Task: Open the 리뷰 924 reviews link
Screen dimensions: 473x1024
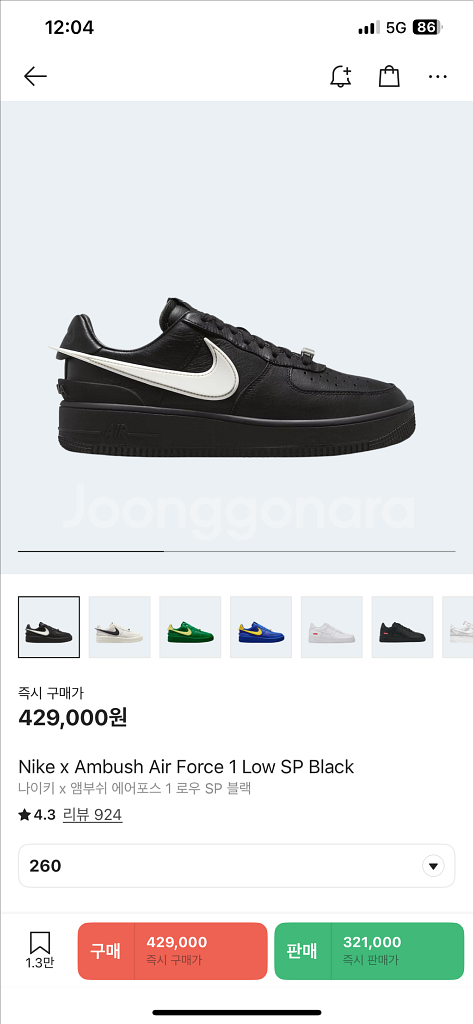Action: [92, 814]
